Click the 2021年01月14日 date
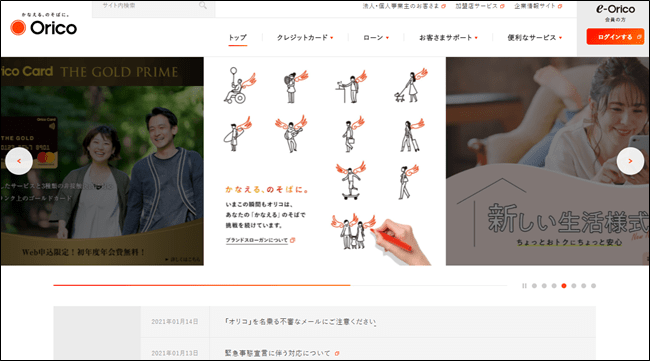This screenshot has height=361, width=650. click(x=175, y=322)
